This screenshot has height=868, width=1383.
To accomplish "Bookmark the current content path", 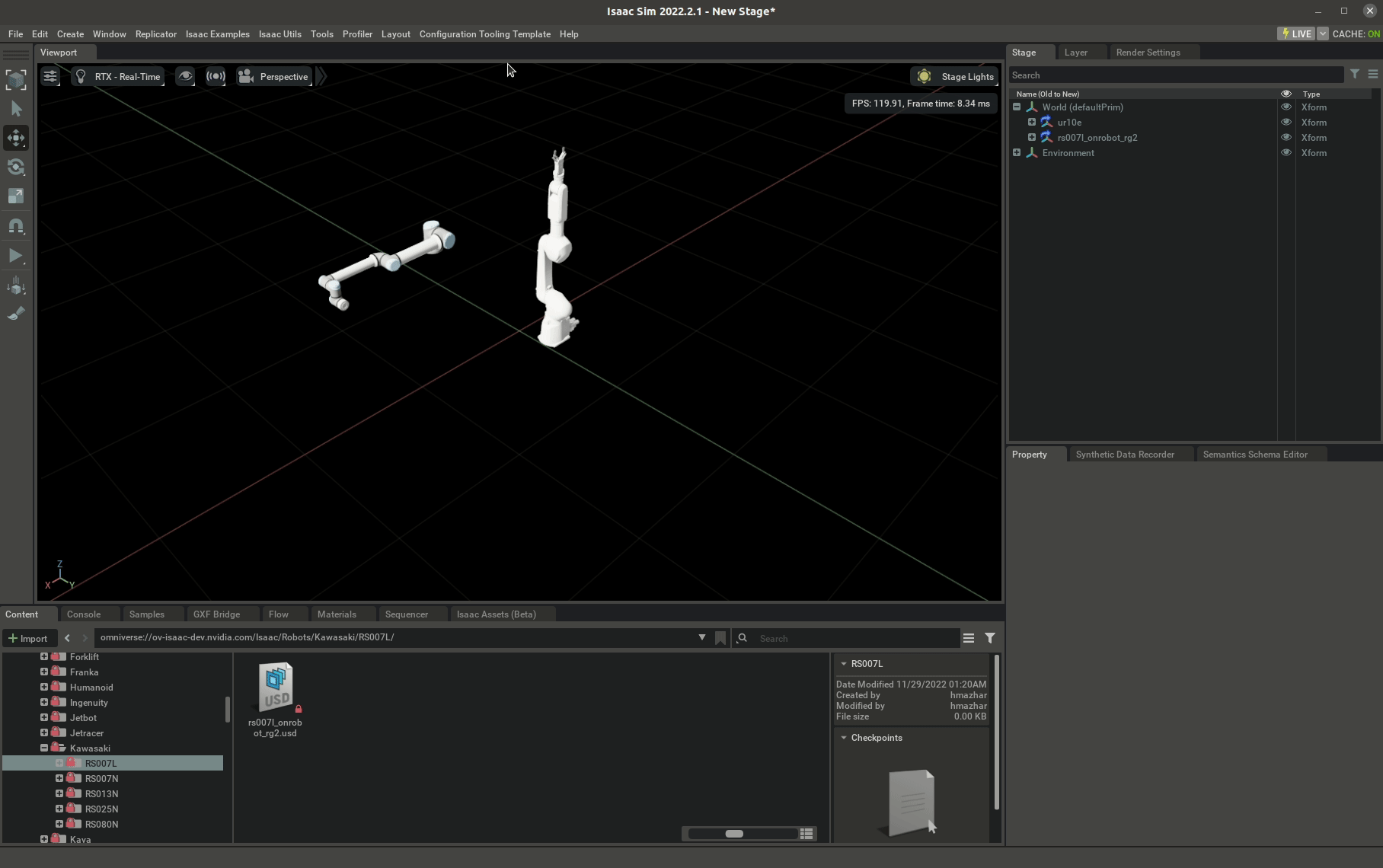I will (720, 638).
